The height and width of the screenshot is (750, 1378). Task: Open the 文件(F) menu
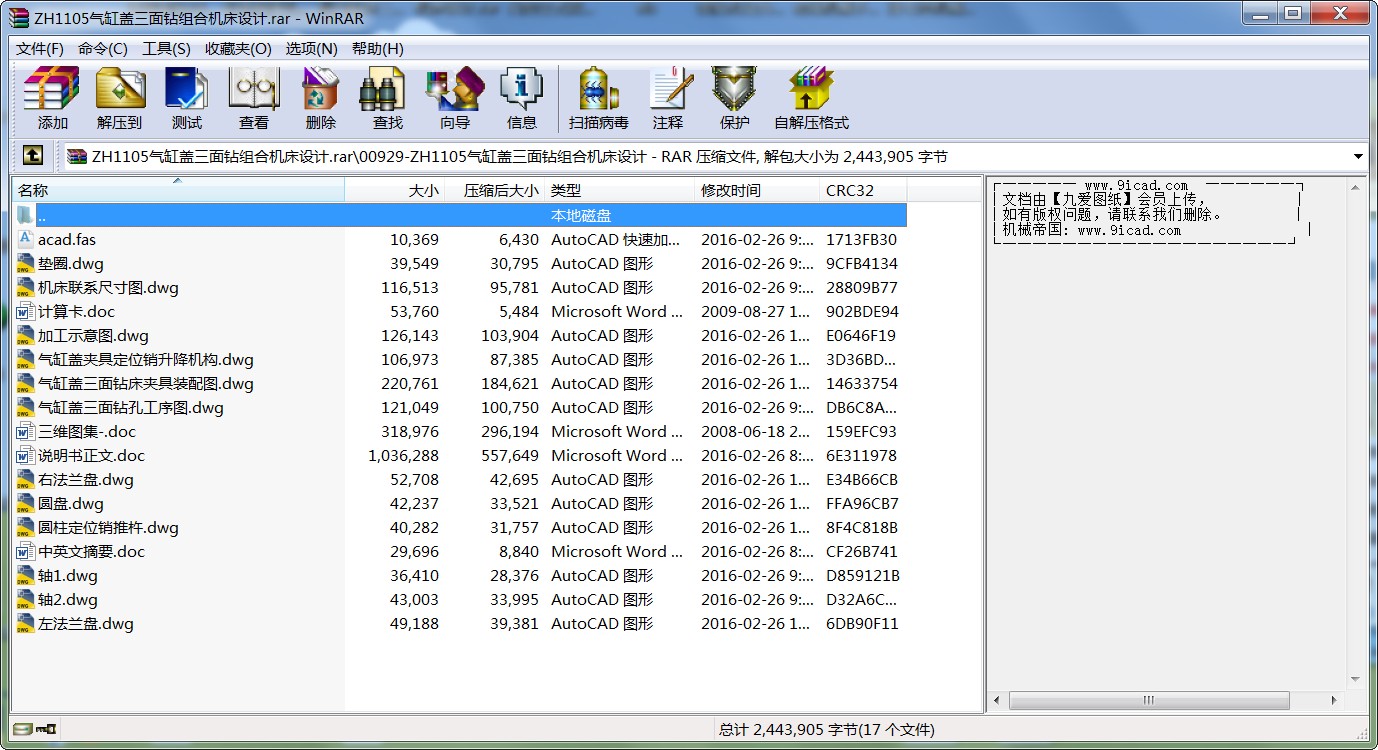pos(40,48)
